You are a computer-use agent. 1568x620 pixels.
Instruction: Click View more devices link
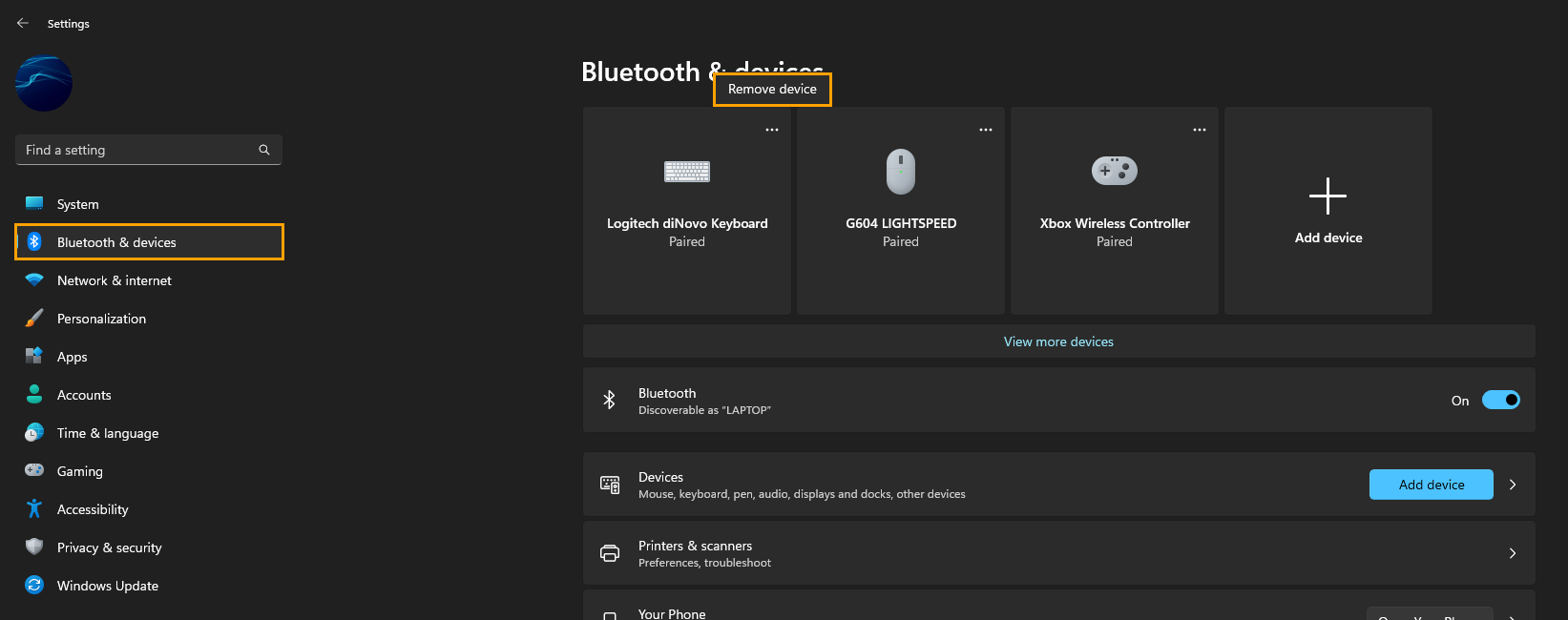1058,341
